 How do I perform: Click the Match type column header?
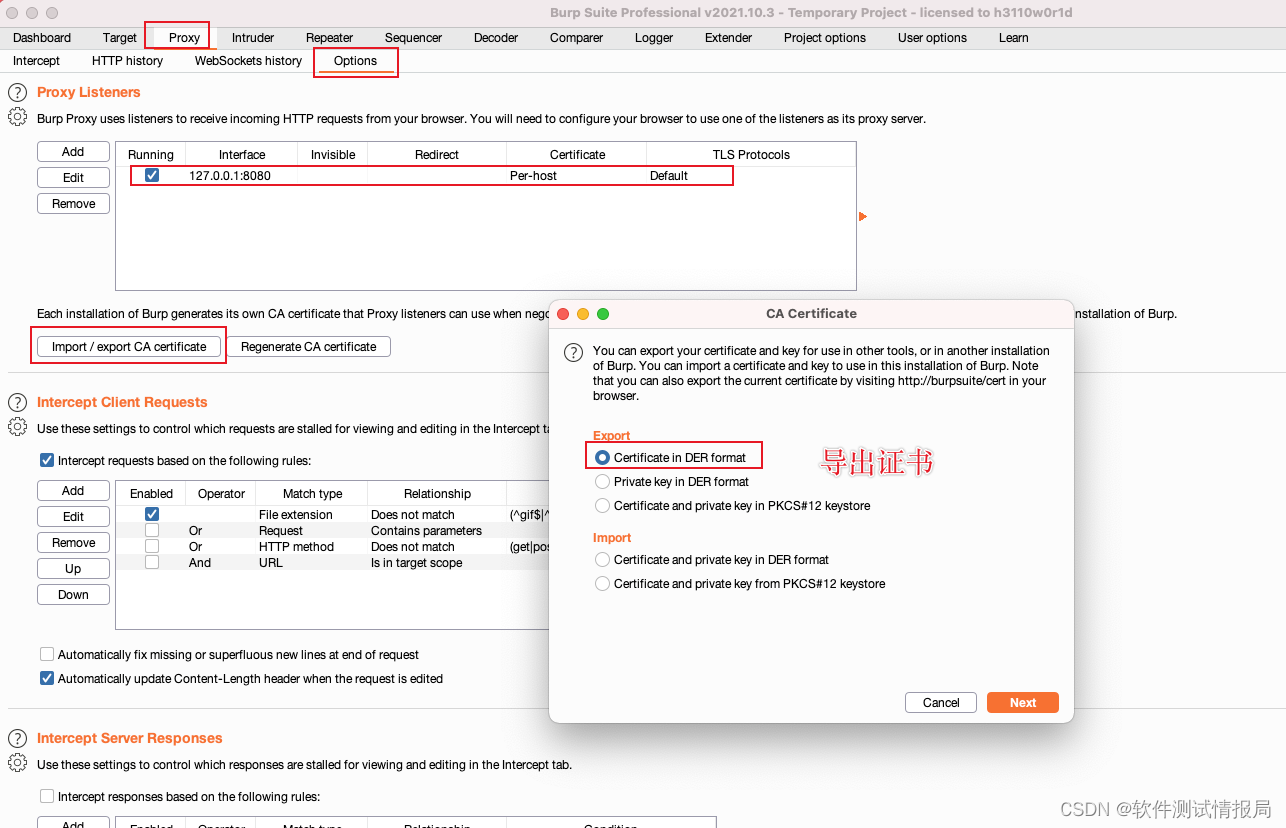[x=312, y=493]
